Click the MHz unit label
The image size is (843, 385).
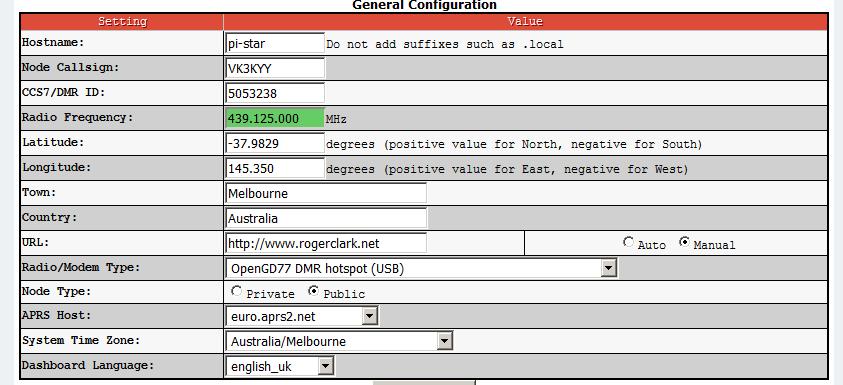[336, 119]
